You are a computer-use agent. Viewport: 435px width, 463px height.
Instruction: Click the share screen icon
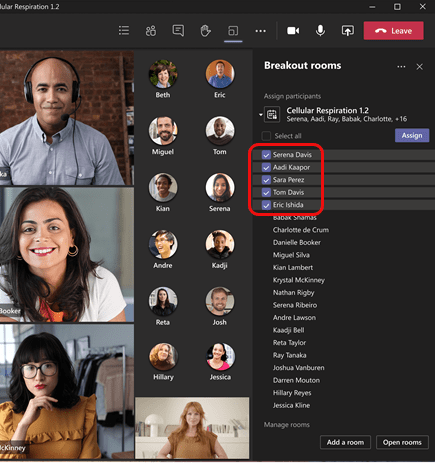(x=348, y=31)
